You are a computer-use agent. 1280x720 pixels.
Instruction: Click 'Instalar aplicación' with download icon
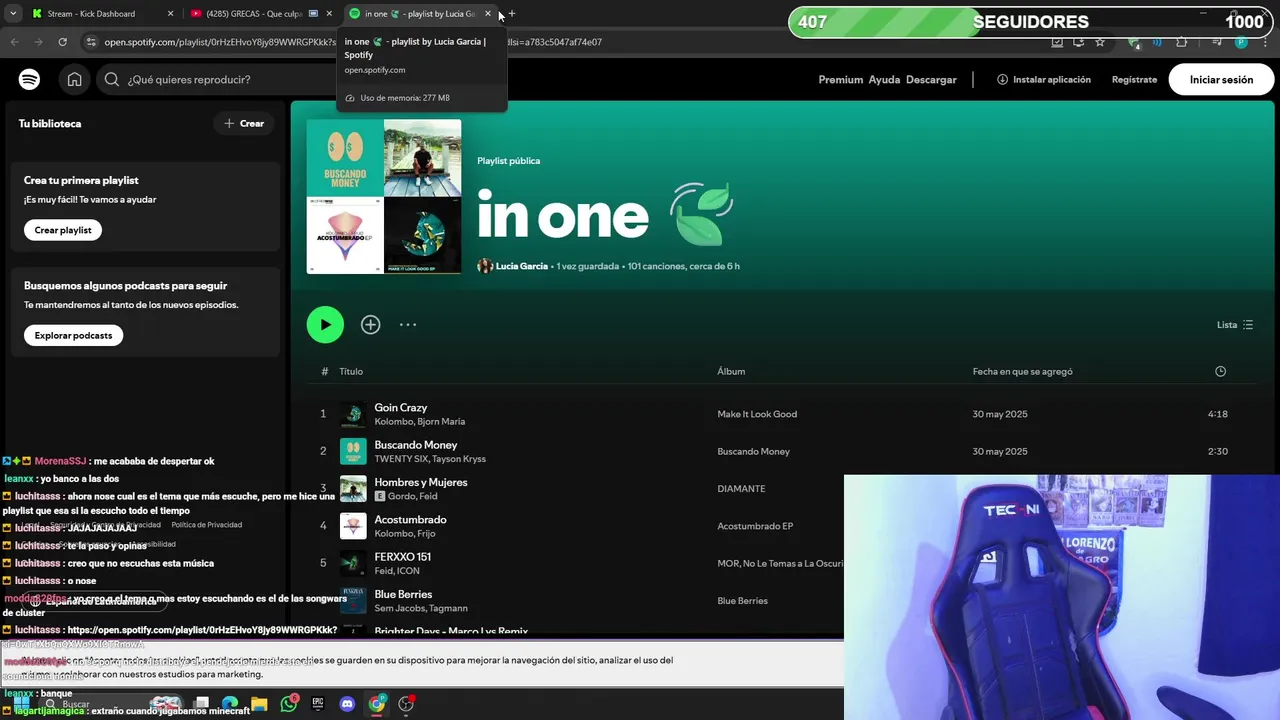[x=1043, y=79]
